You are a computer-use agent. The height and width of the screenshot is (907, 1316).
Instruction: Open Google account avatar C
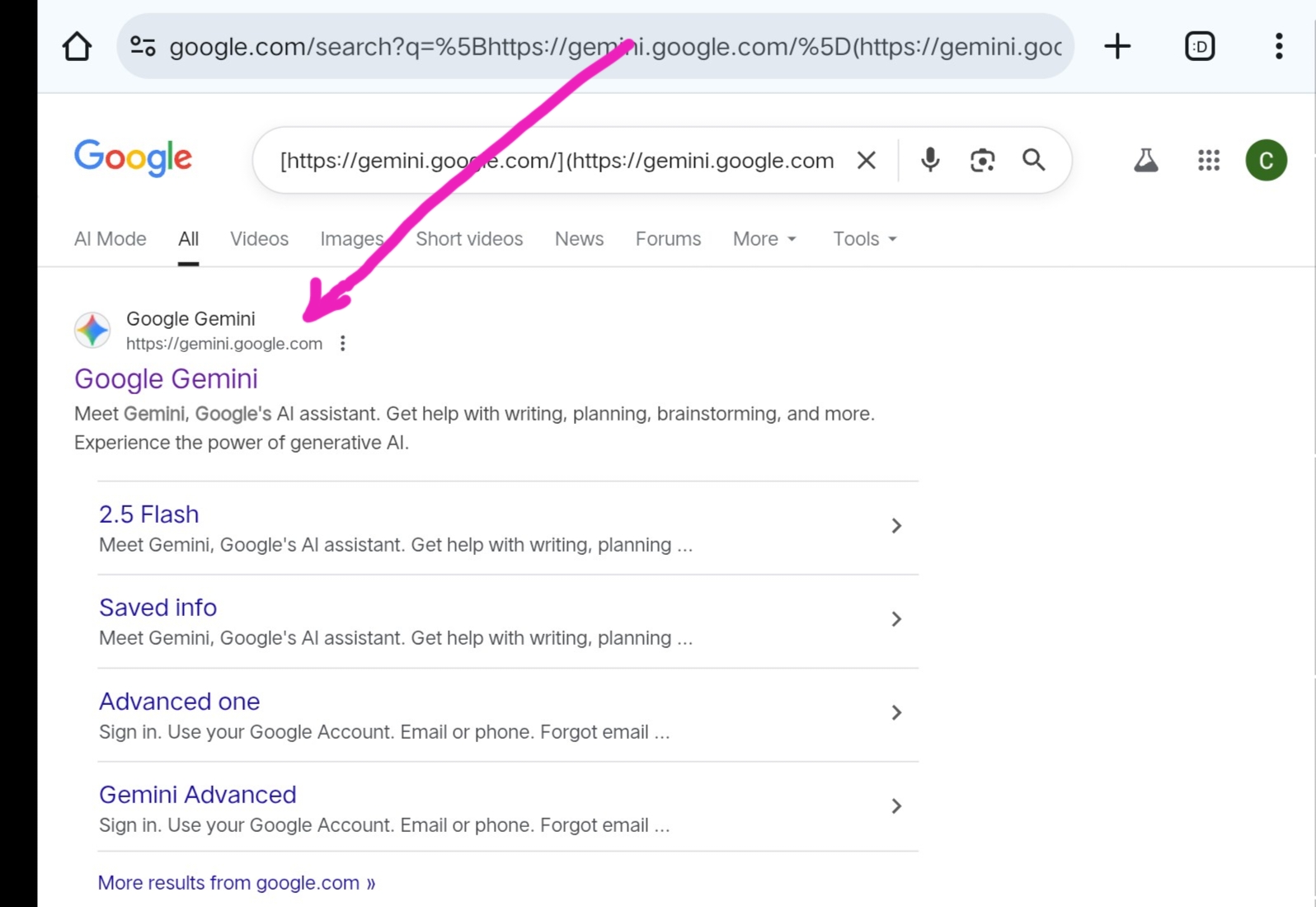click(1266, 160)
